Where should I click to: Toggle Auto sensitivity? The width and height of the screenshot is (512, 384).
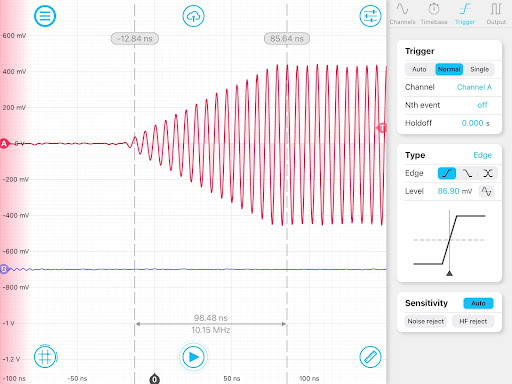click(x=478, y=303)
